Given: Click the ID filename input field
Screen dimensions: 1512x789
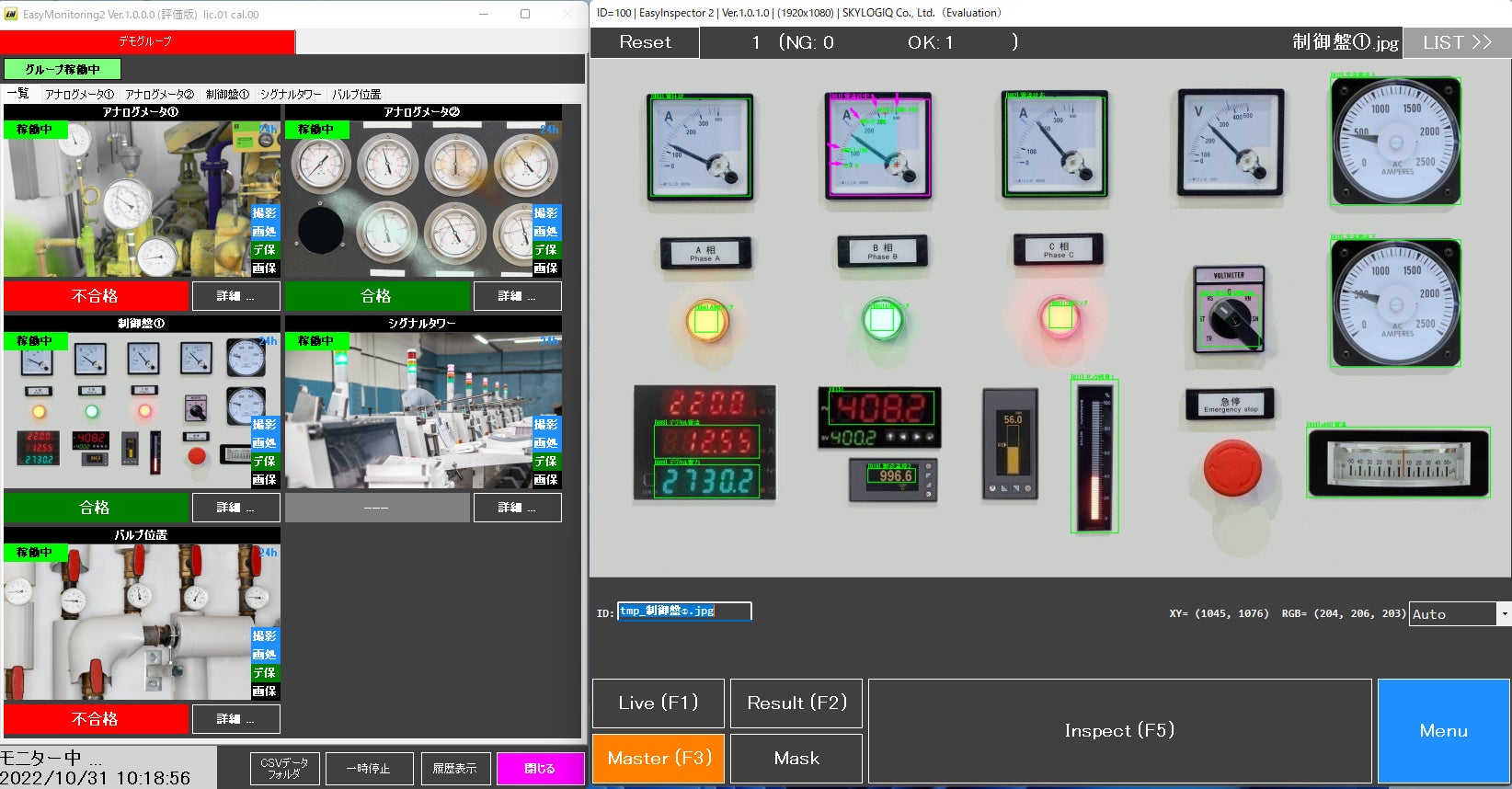Looking at the screenshot, I should (684, 612).
